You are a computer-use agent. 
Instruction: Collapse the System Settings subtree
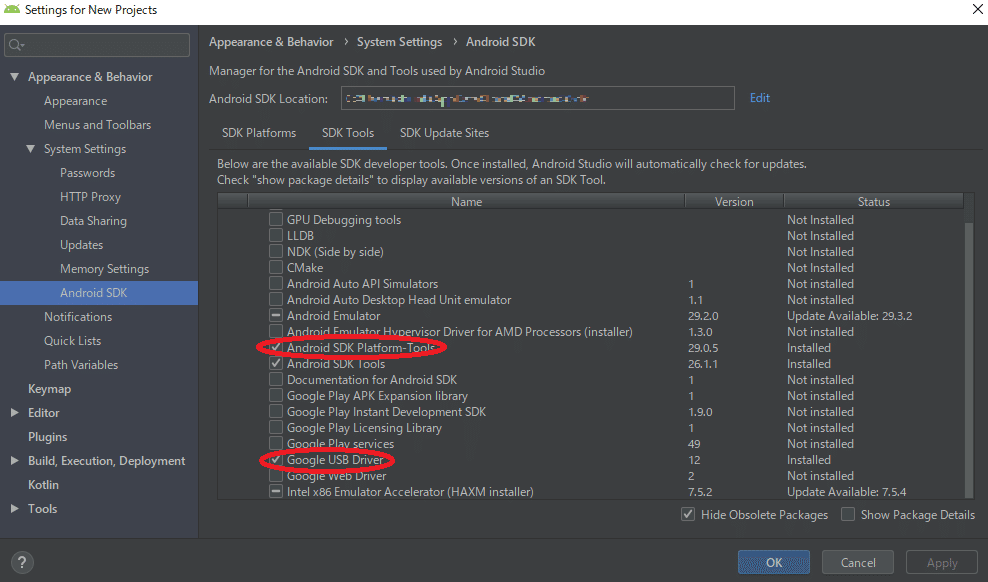[30, 149]
